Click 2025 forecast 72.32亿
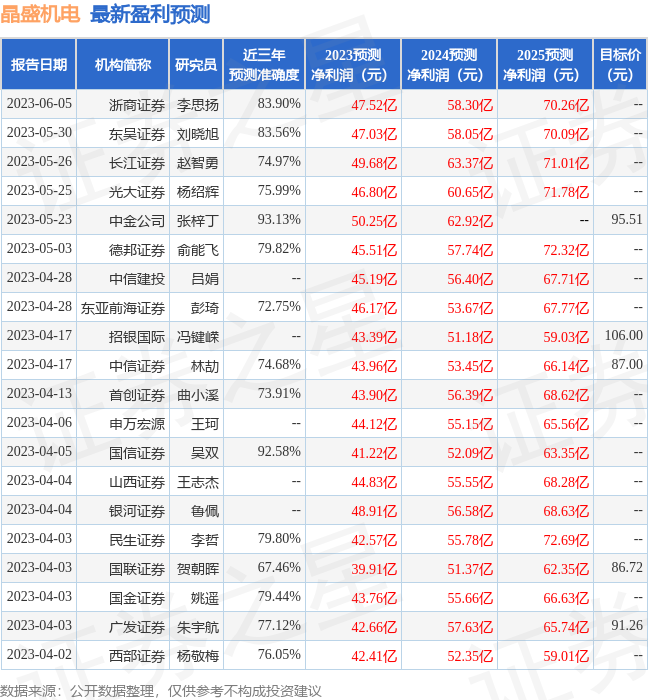Viewport: 648px width, 700px height. click(x=566, y=250)
